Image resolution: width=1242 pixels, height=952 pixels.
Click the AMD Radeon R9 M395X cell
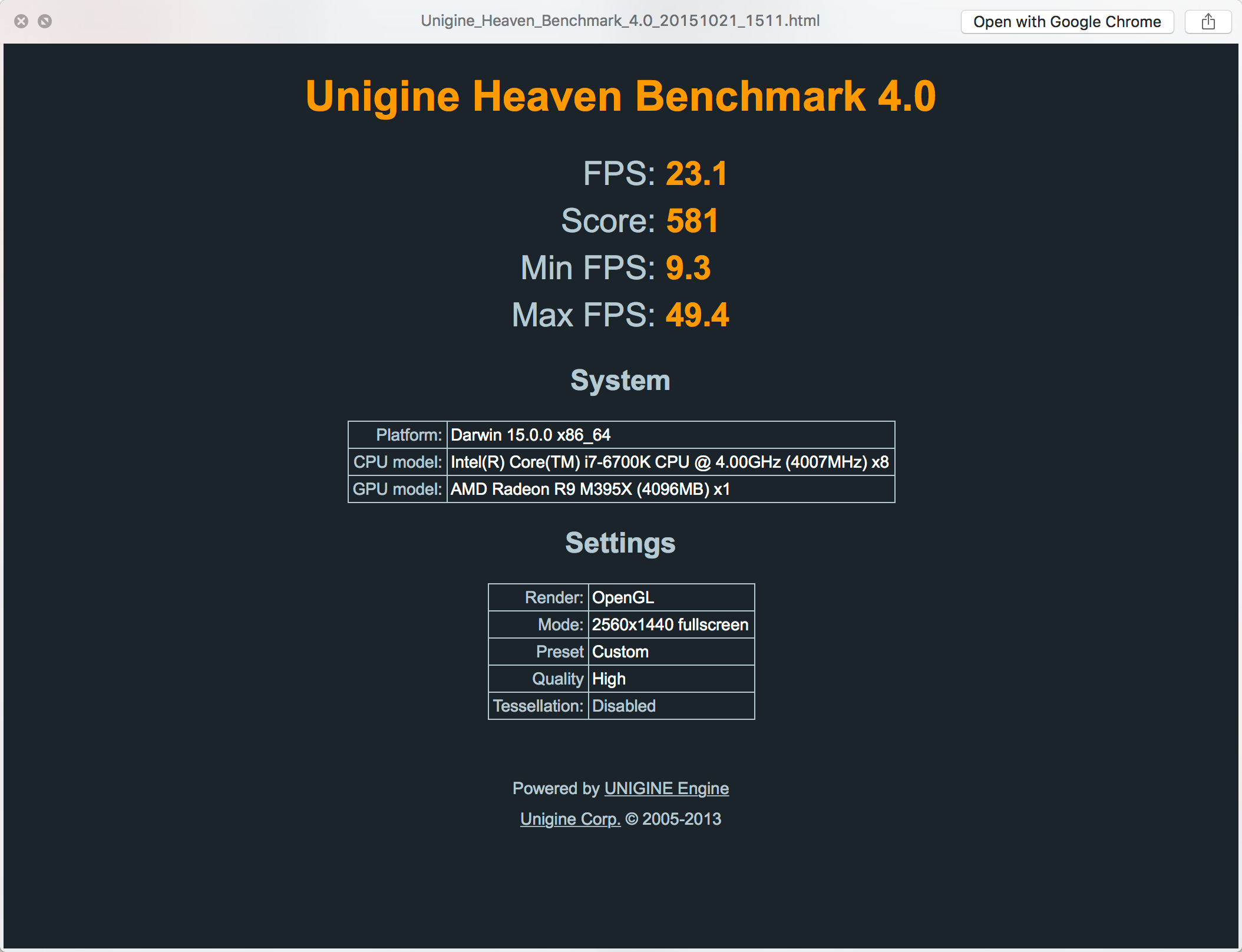670,489
